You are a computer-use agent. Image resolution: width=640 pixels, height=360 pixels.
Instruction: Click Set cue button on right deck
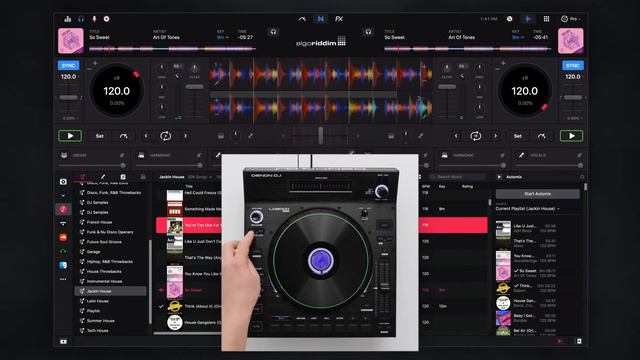tap(518, 136)
